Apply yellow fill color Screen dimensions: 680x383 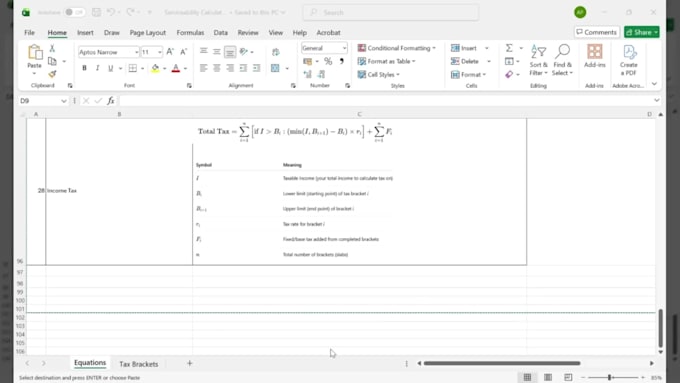coord(155,68)
